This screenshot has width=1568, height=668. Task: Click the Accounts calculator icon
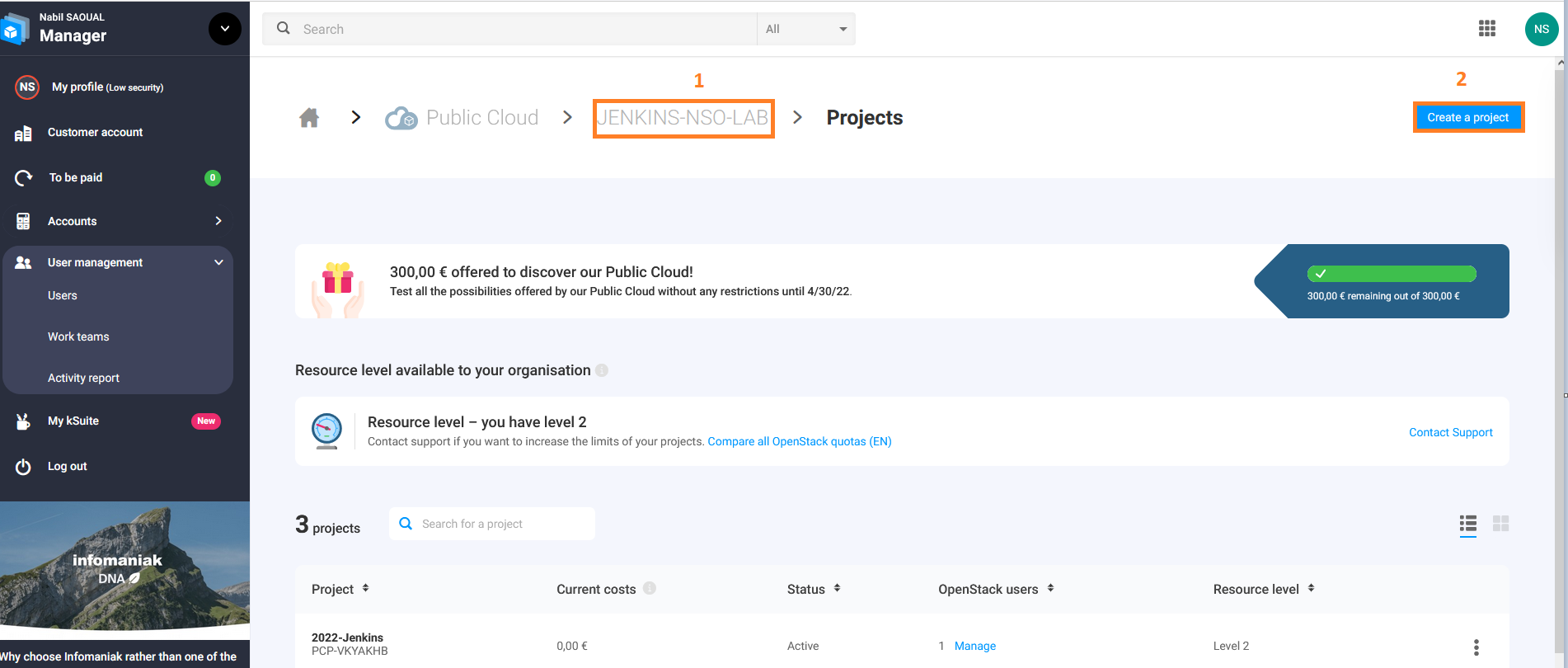pyautogui.click(x=23, y=221)
